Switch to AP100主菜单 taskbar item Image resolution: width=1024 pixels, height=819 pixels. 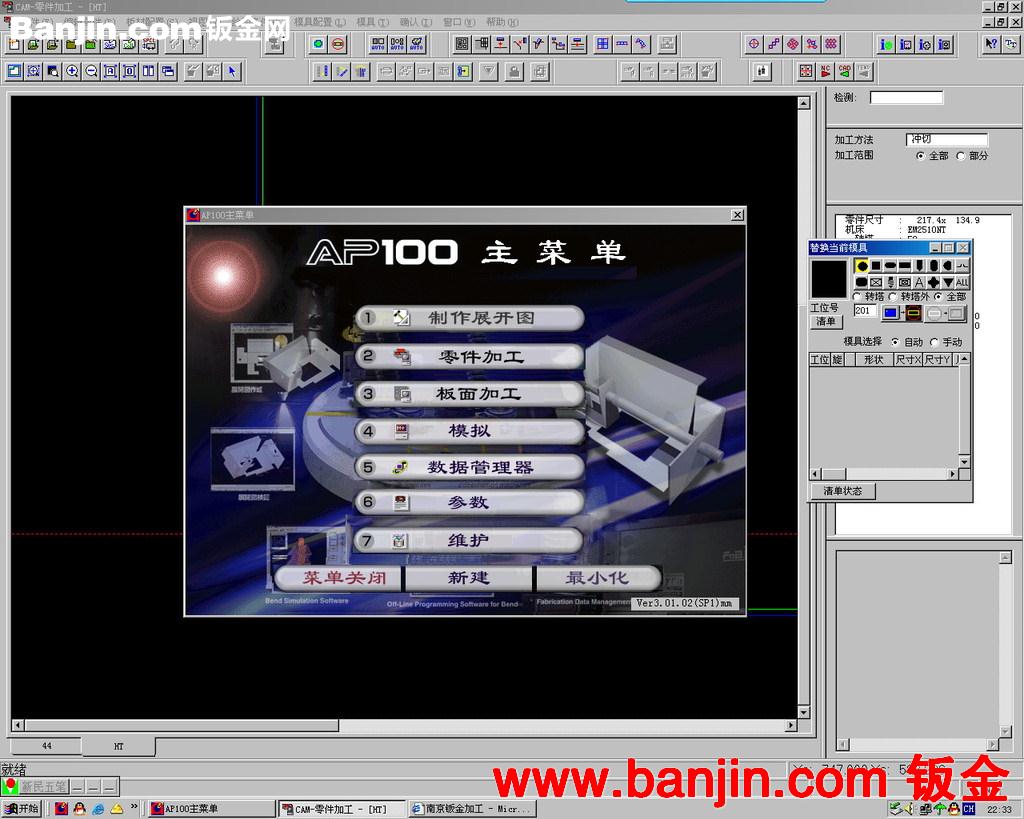click(x=212, y=809)
